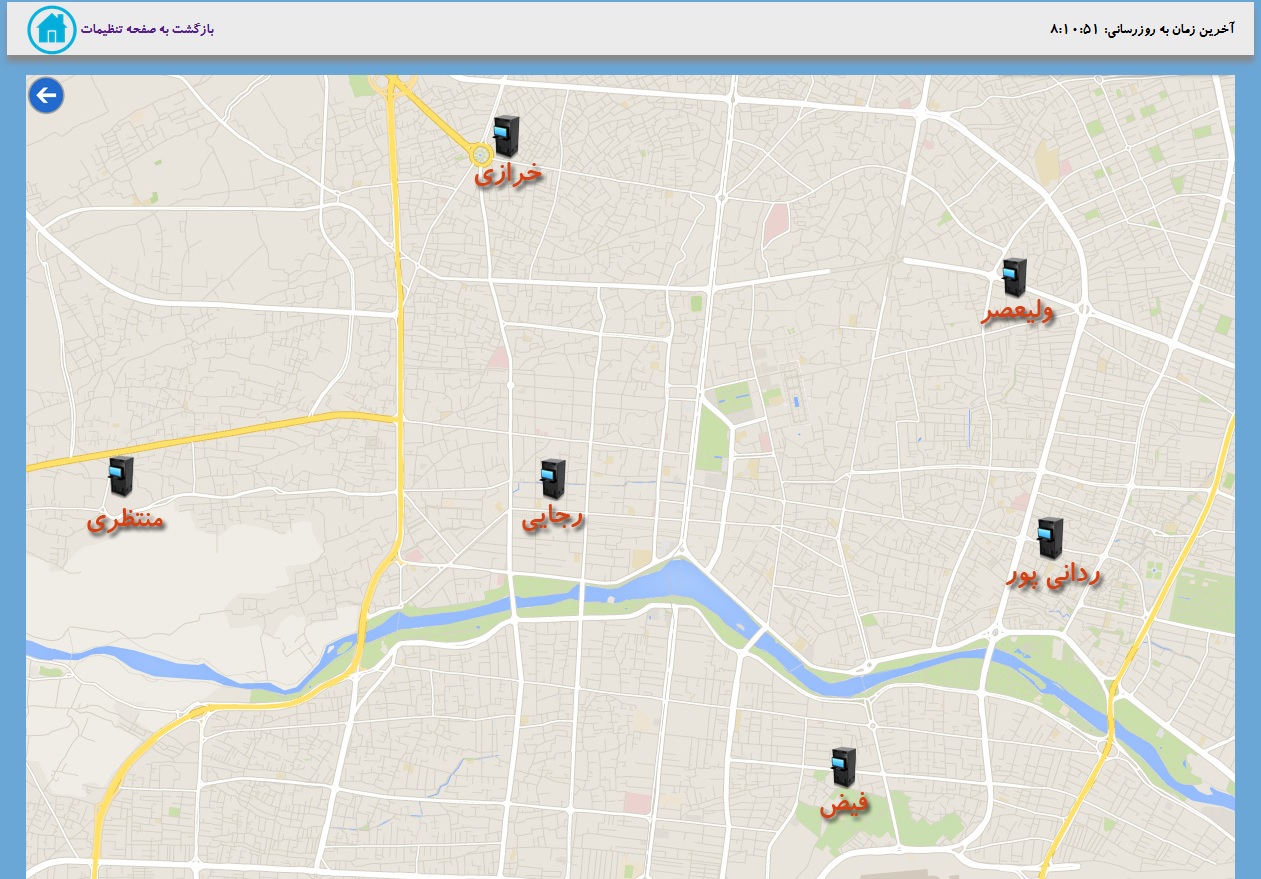
Task: Click the last update time text
Action: click(x=1141, y=29)
